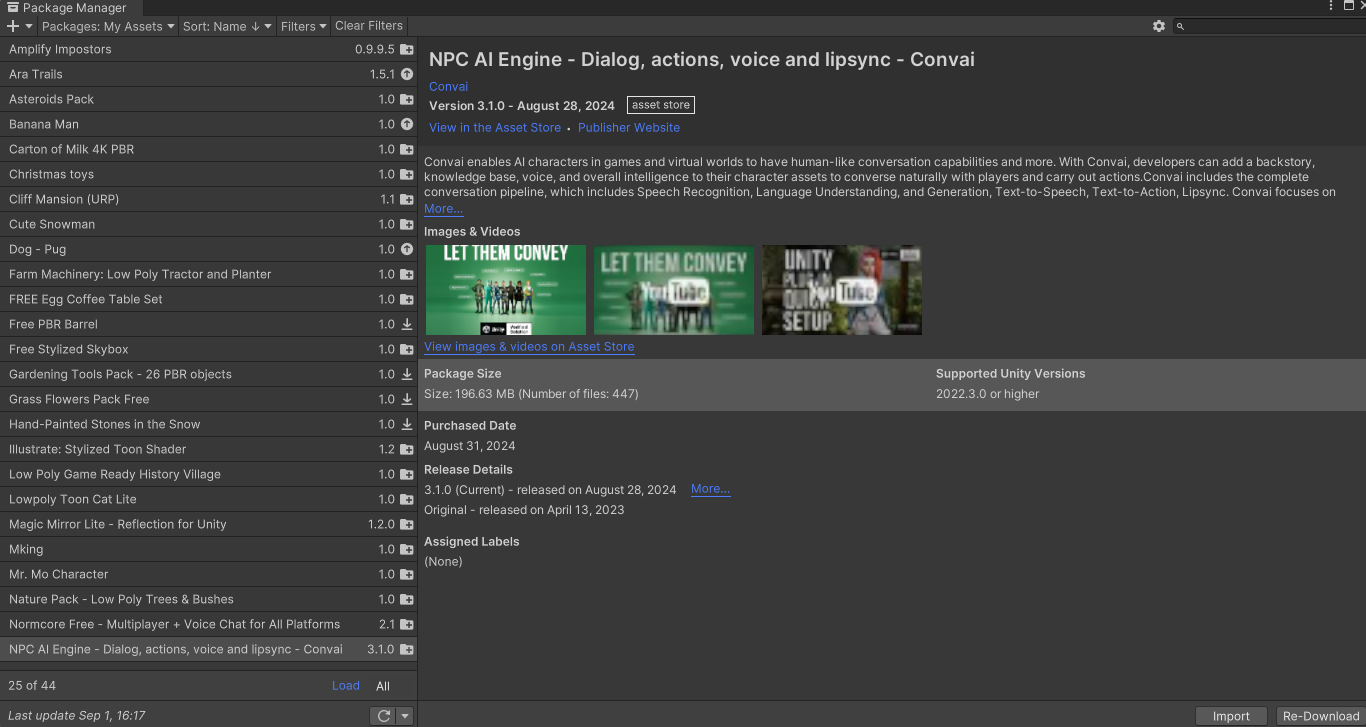
Task: Open the first Let Them Convey image thumbnail
Action: [506, 290]
